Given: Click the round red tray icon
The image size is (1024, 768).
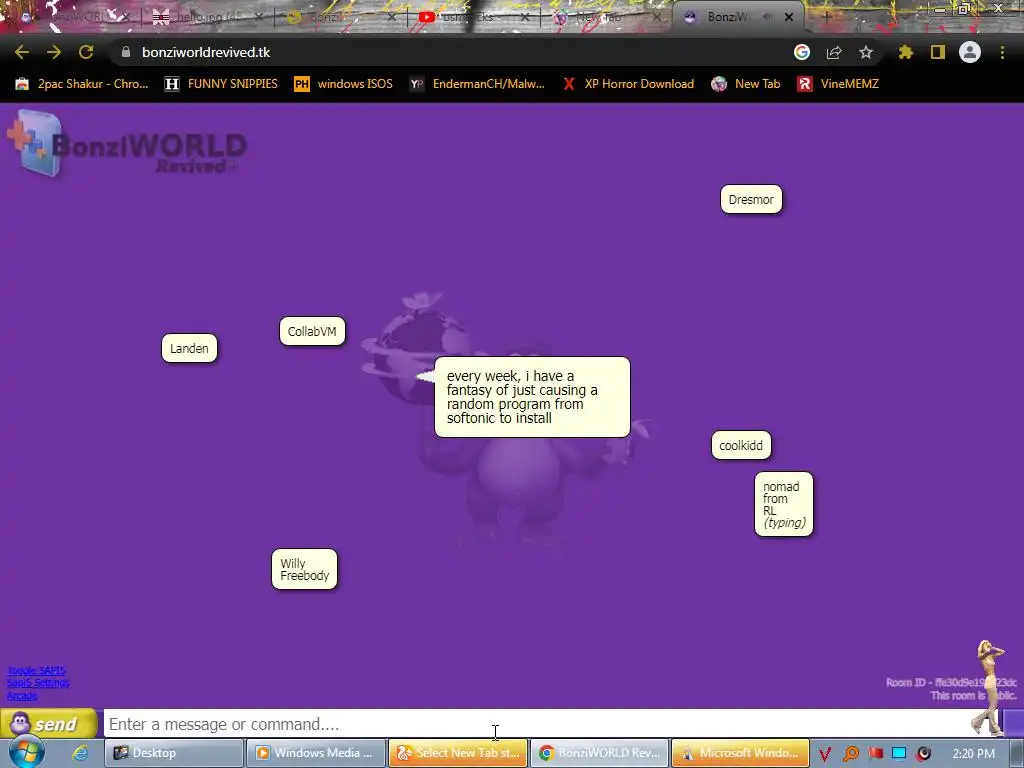Looking at the screenshot, I should [x=923, y=753].
